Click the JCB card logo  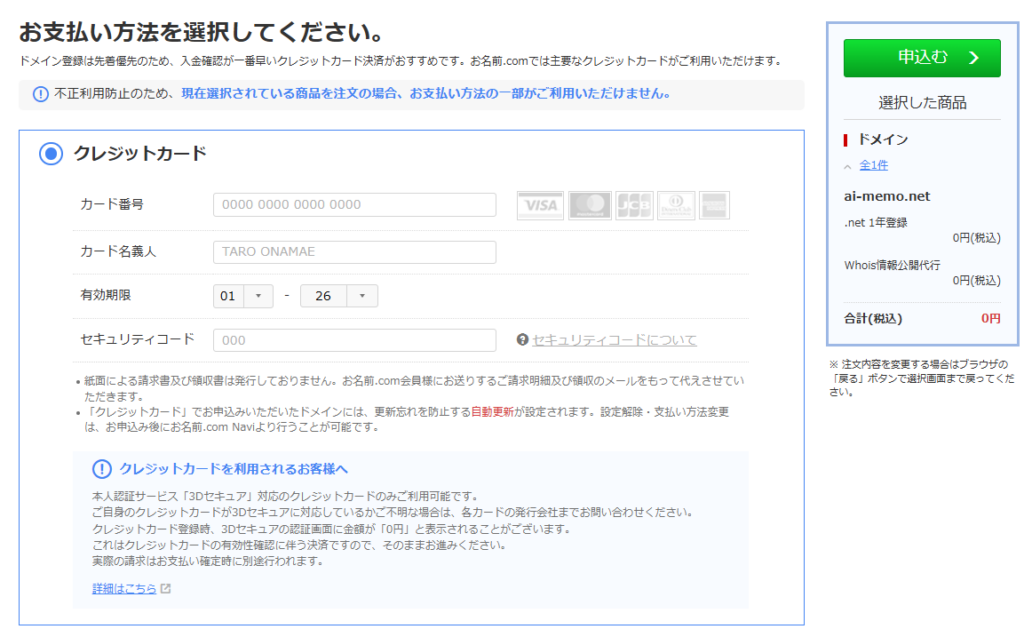(634, 205)
